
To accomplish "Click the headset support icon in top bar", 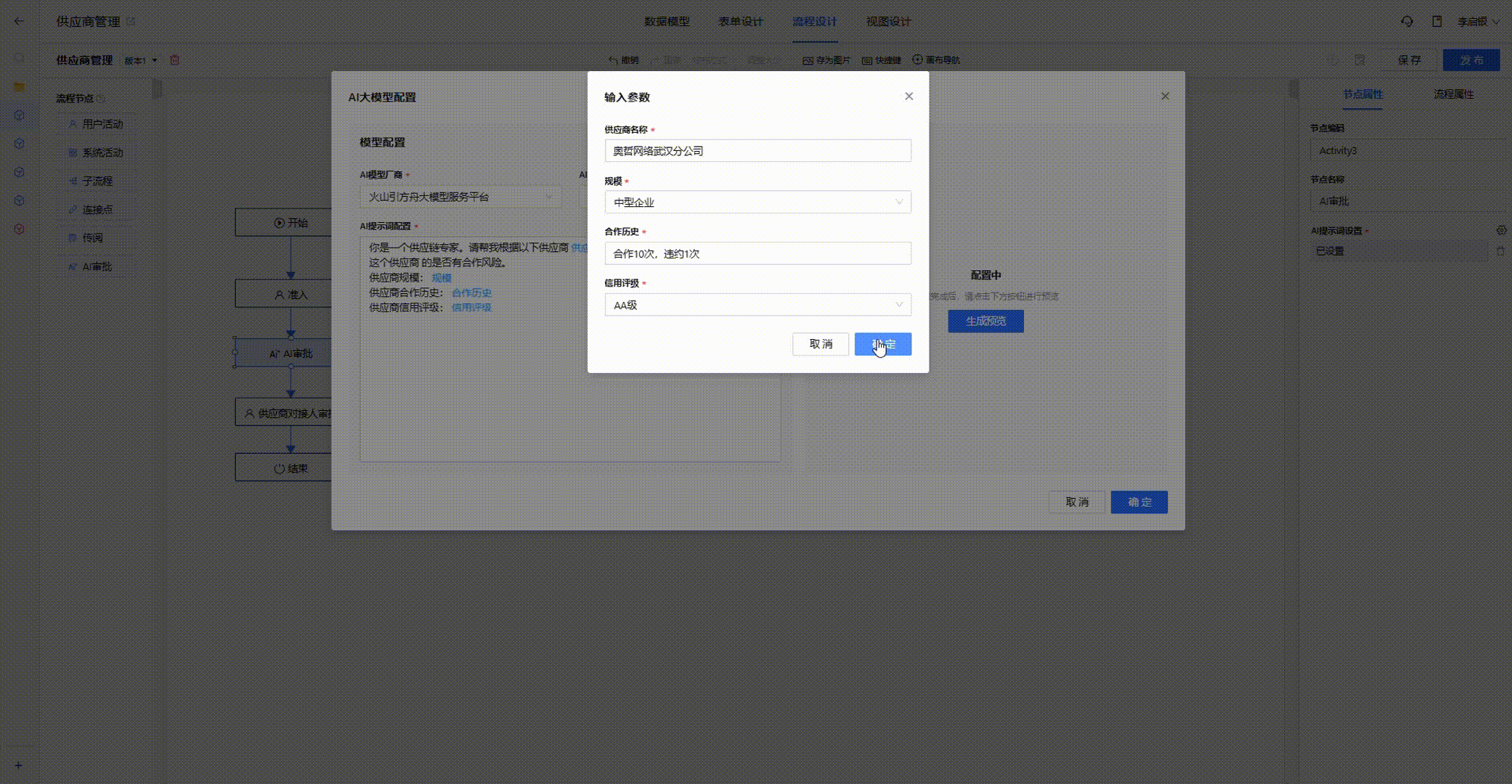I will coord(1407,22).
